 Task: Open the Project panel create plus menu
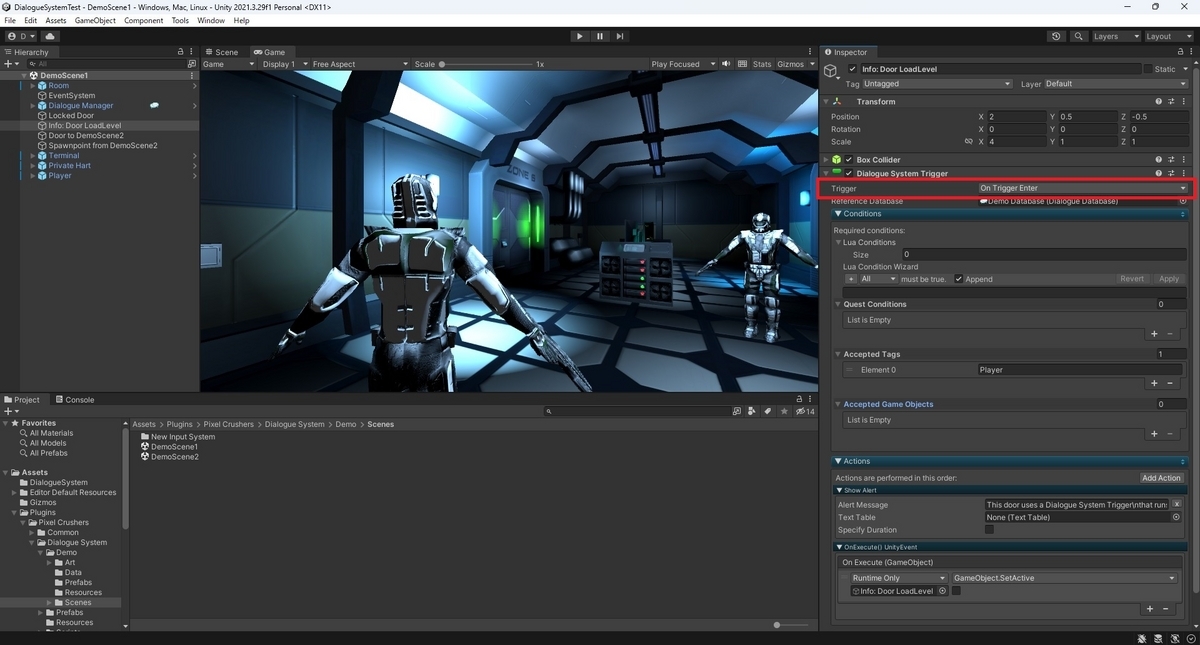coord(11,411)
